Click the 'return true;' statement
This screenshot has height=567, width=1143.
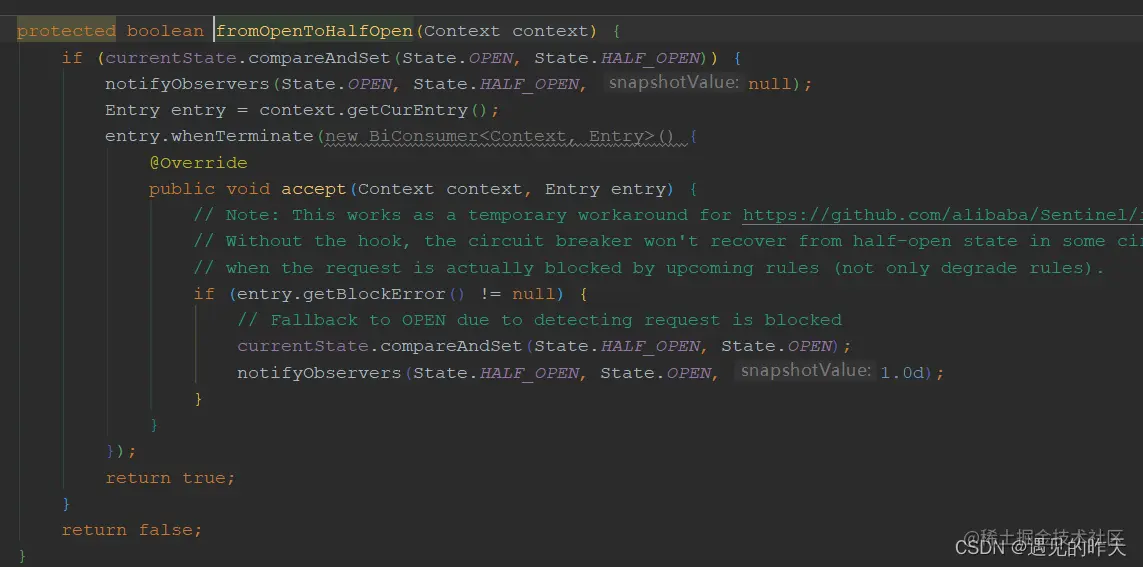click(171, 477)
